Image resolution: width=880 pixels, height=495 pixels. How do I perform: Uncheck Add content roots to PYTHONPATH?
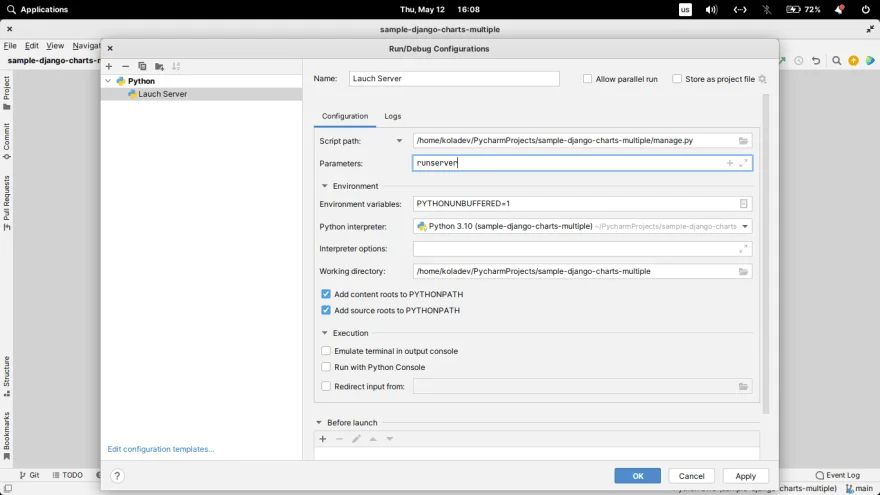coord(326,294)
